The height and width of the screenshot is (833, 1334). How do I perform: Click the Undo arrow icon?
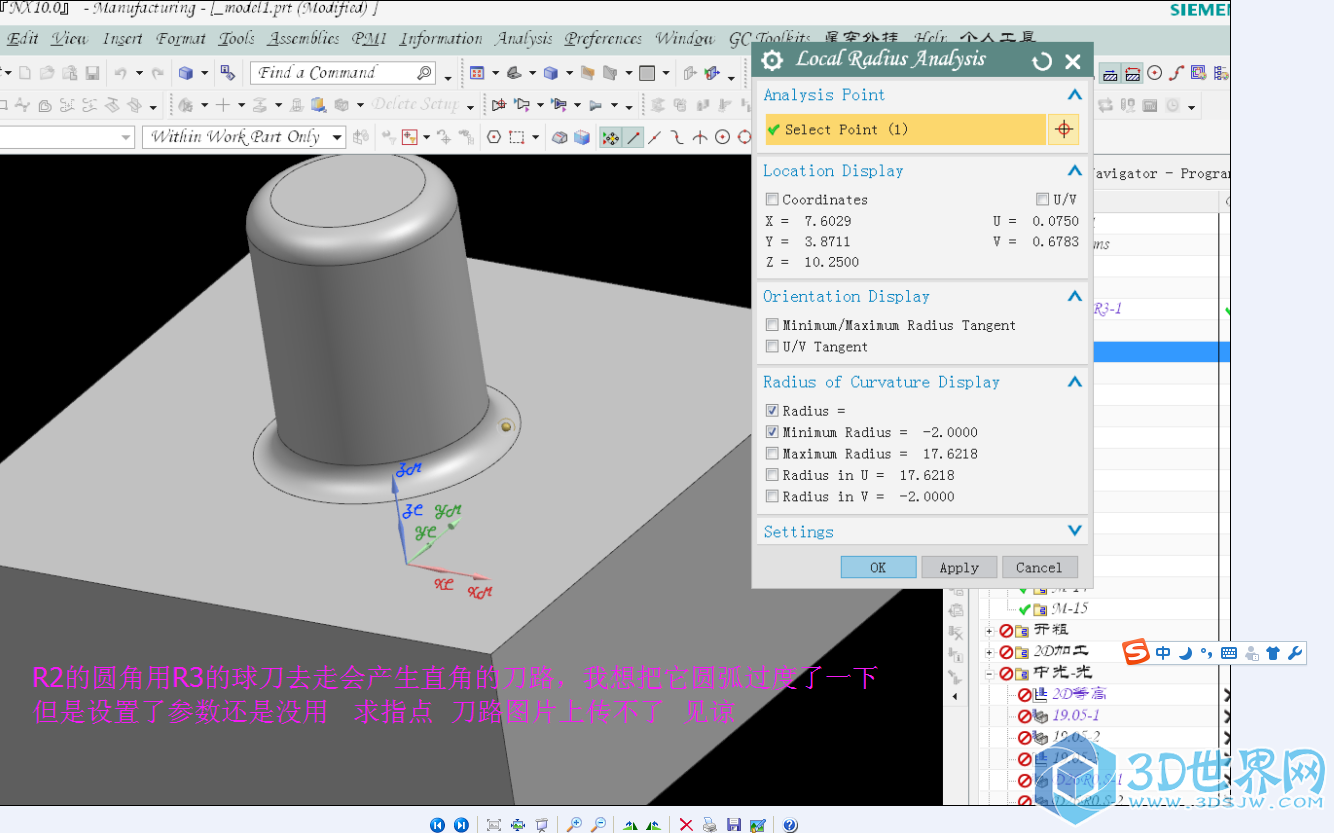point(120,73)
